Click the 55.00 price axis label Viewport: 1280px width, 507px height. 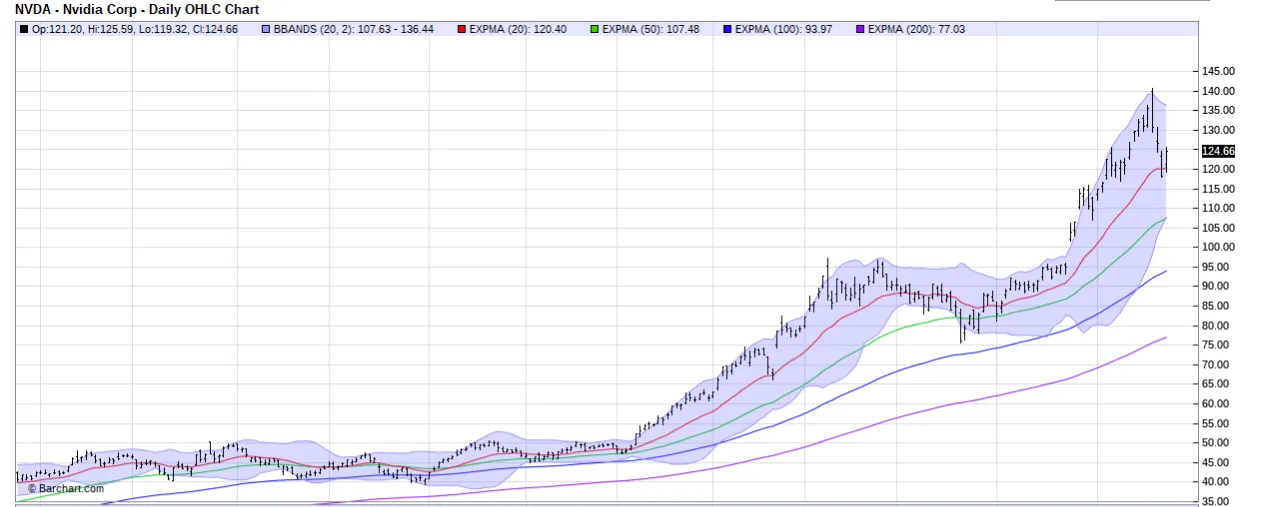[1218, 423]
